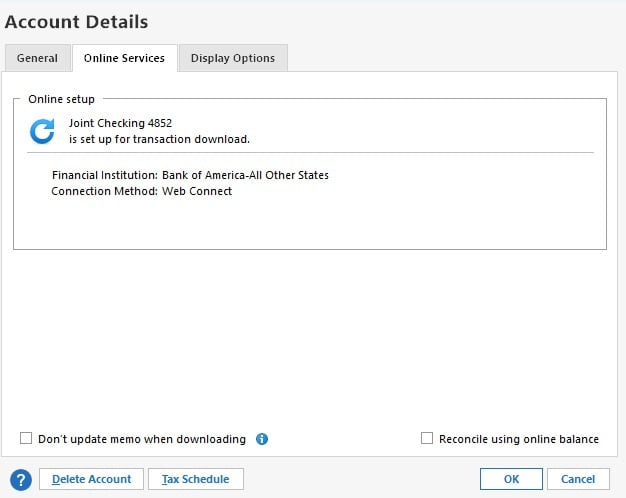Toggle Reconcile using online balance checkbox

click(427, 439)
